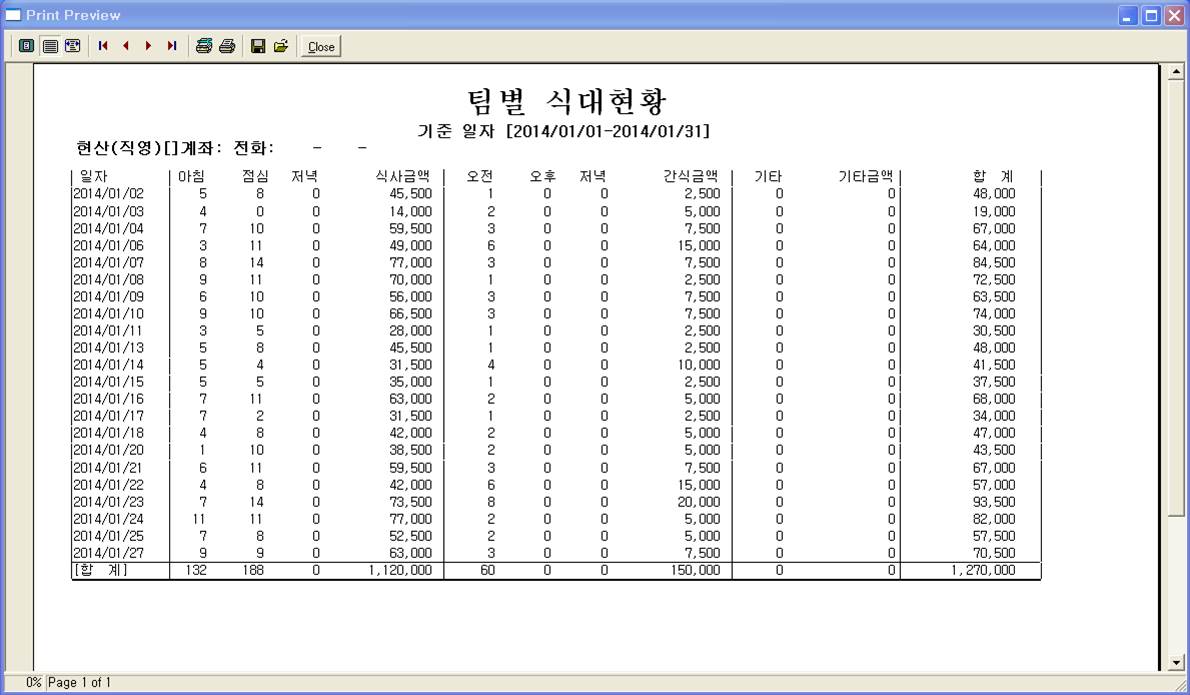Click the date cell 2014/01/13

[x=109, y=348]
